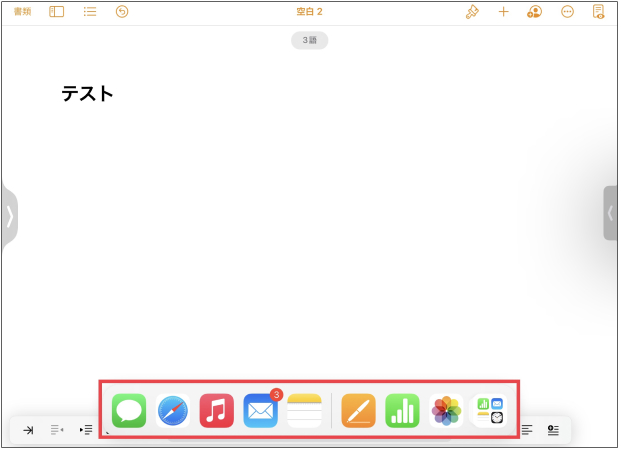
Task: Tap the undo arrow icon
Action: pos(122,11)
